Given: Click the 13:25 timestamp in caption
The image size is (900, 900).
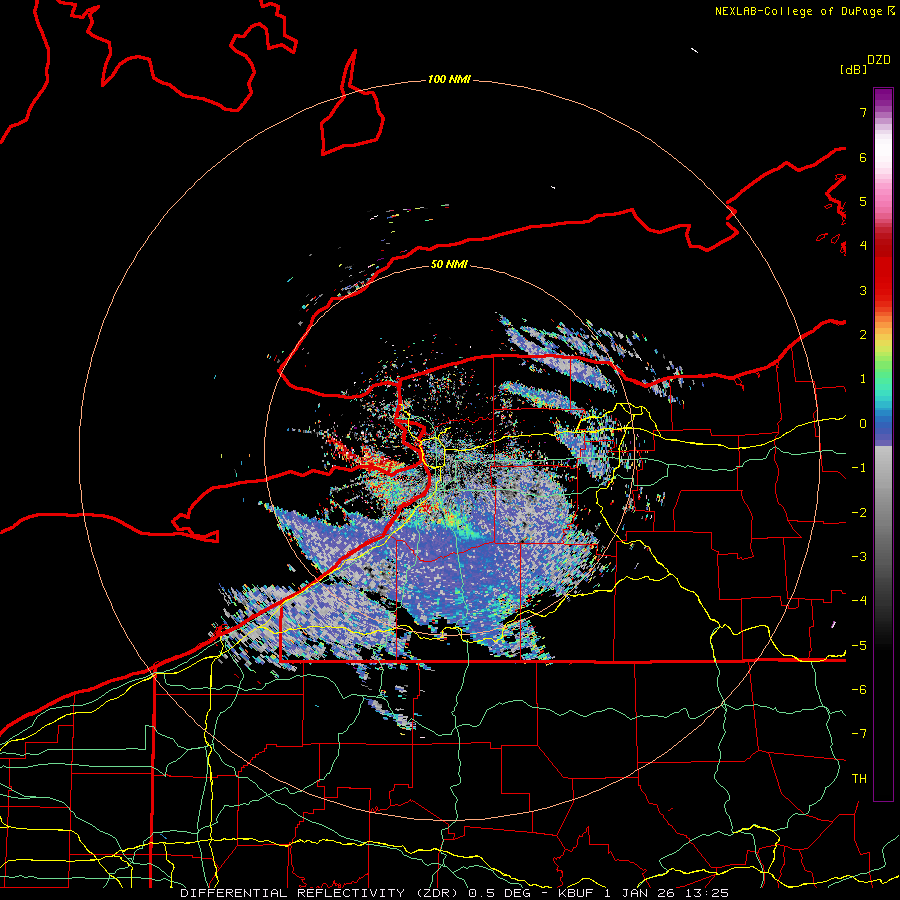Looking at the screenshot, I should (x=709, y=893).
